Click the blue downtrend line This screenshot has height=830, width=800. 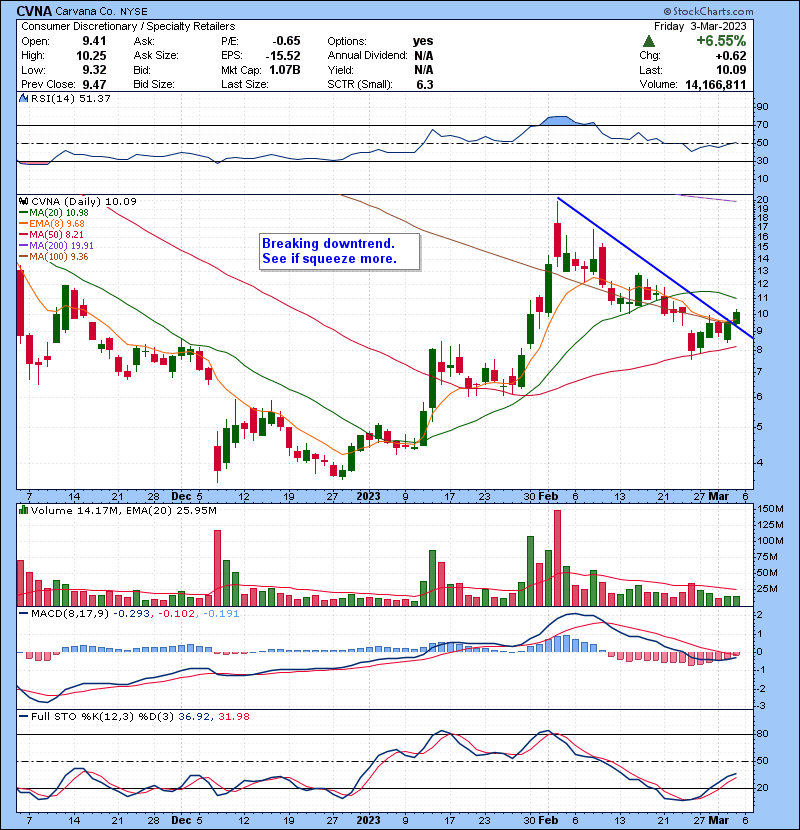click(655, 268)
